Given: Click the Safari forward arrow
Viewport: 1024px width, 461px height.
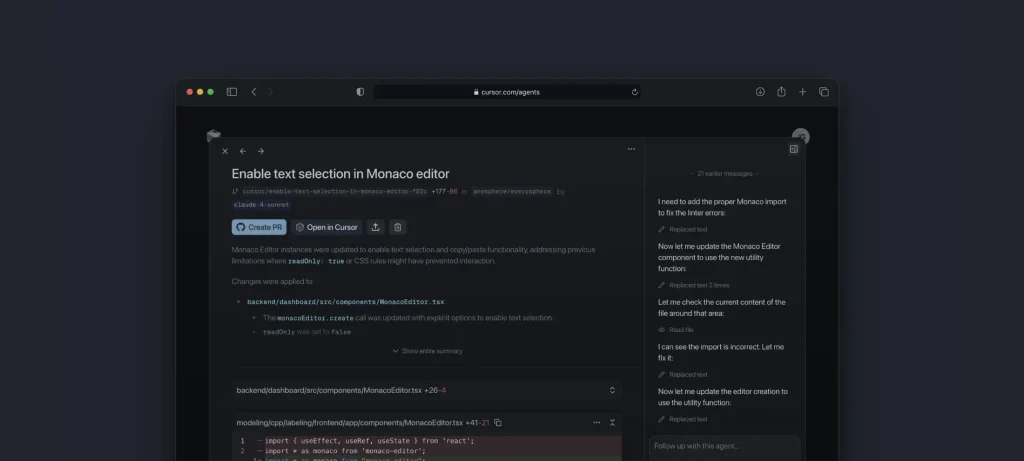Looking at the screenshot, I should pos(270,92).
